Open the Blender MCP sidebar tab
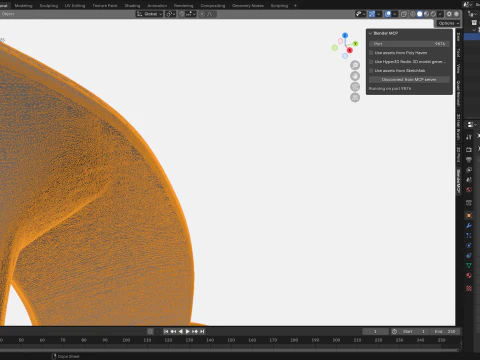The width and height of the screenshot is (480, 360). [459, 182]
